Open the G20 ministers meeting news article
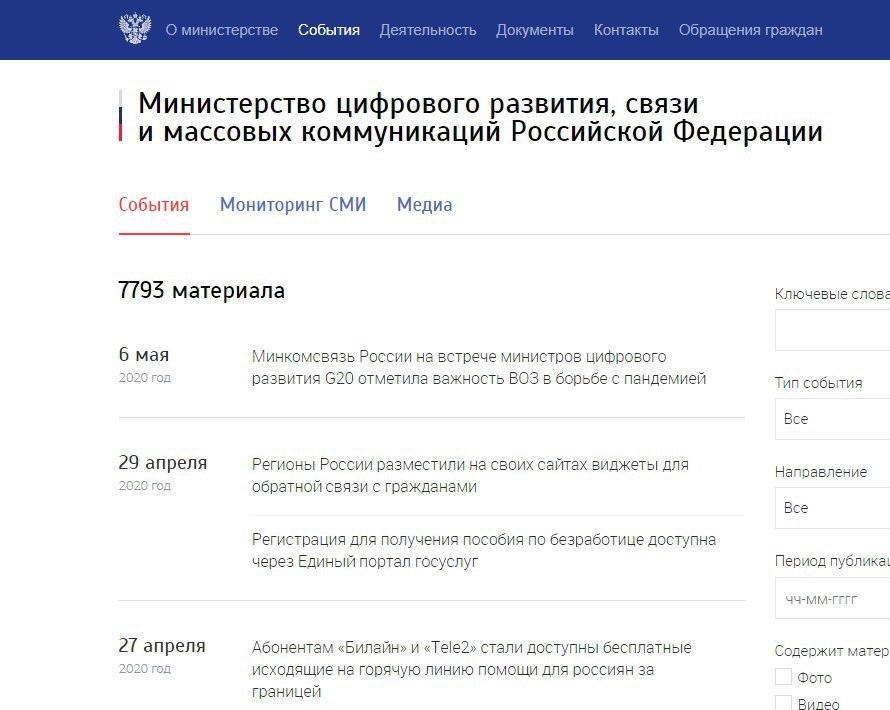 pos(478,367)
